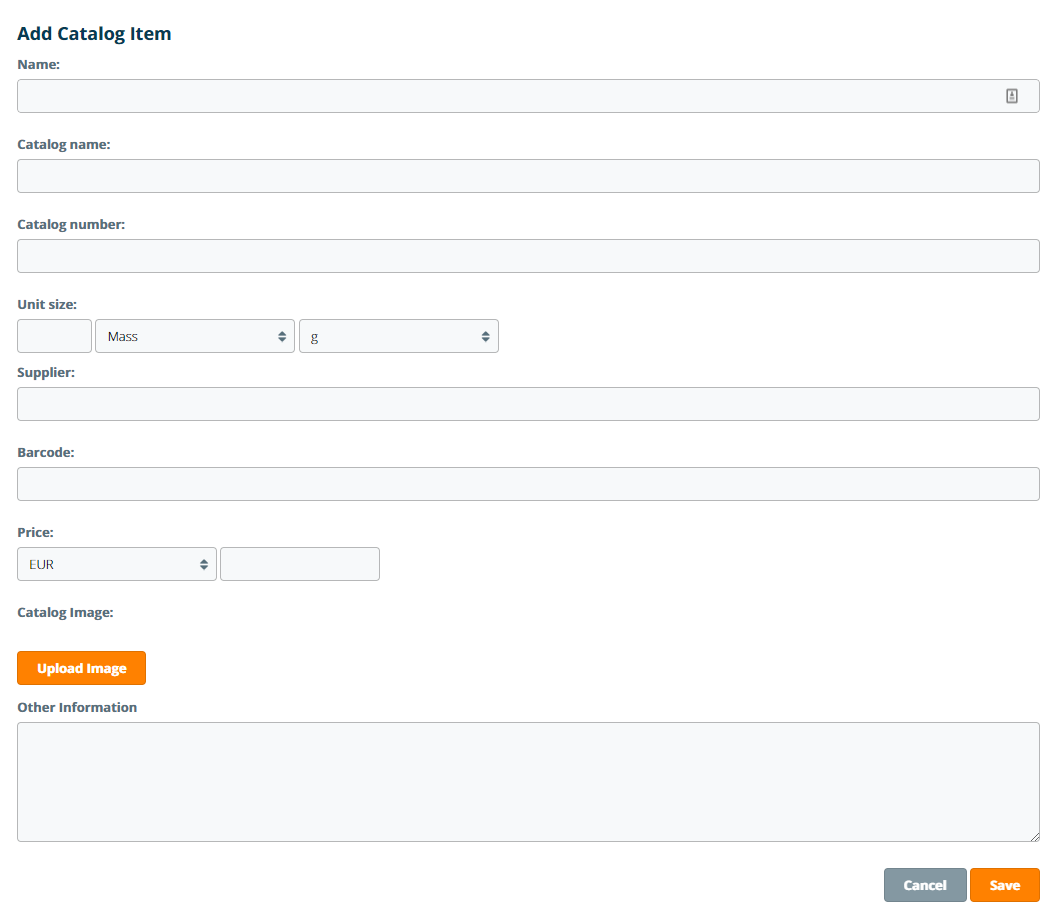Save the new catalog item
The height and width of the screenshot is (917, 1055).
coord(1004,885)
